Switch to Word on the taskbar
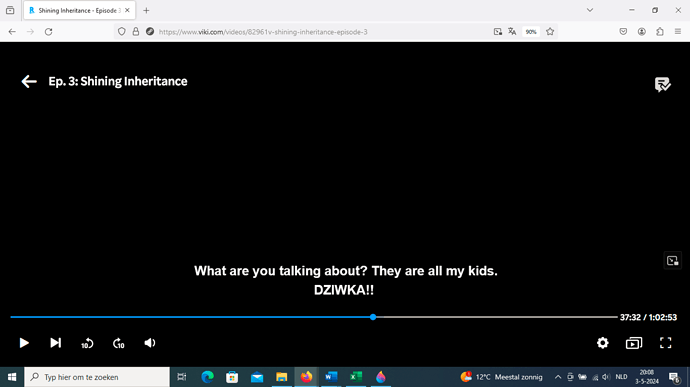 click(331, 377)
